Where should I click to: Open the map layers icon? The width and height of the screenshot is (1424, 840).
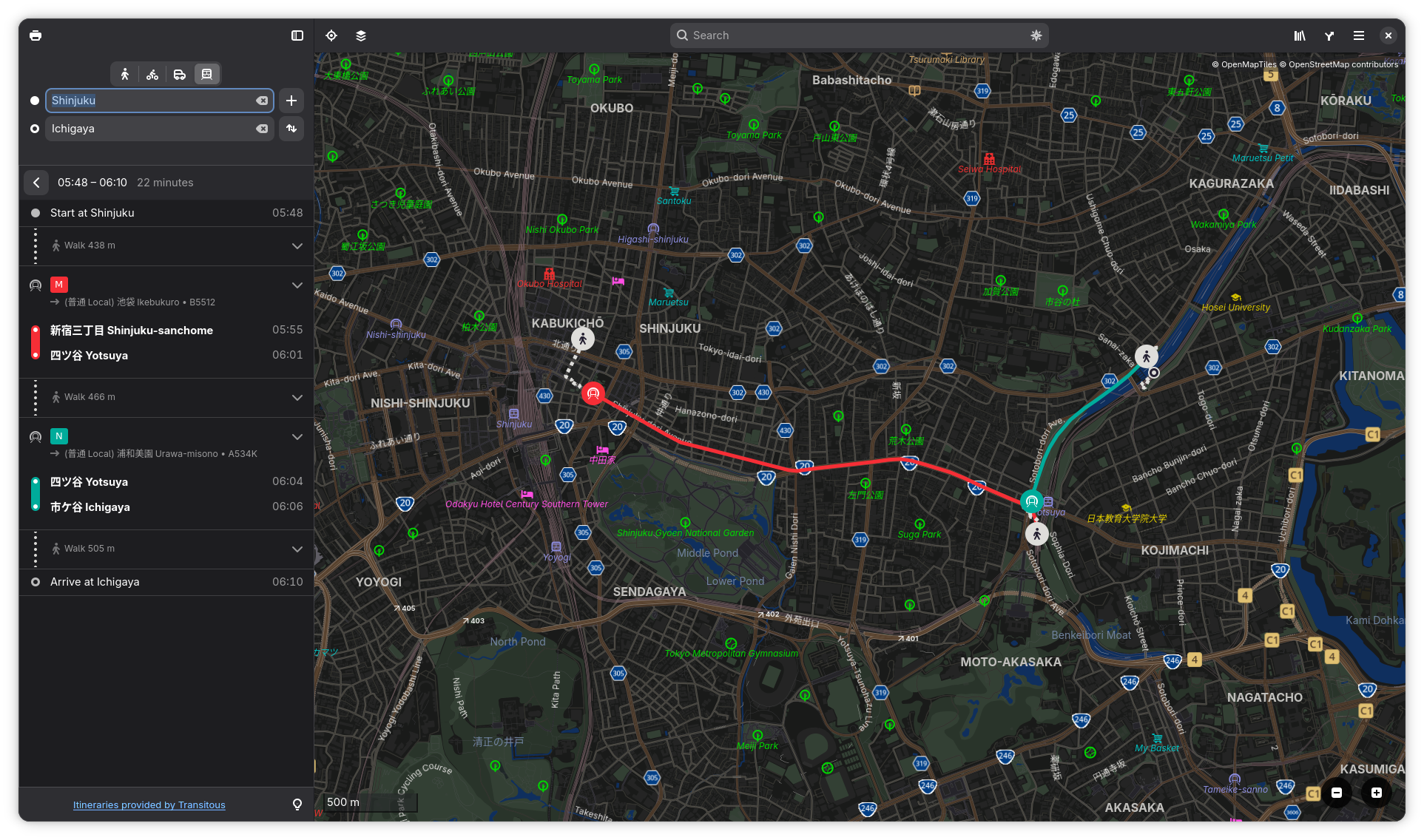pos(361,35)
